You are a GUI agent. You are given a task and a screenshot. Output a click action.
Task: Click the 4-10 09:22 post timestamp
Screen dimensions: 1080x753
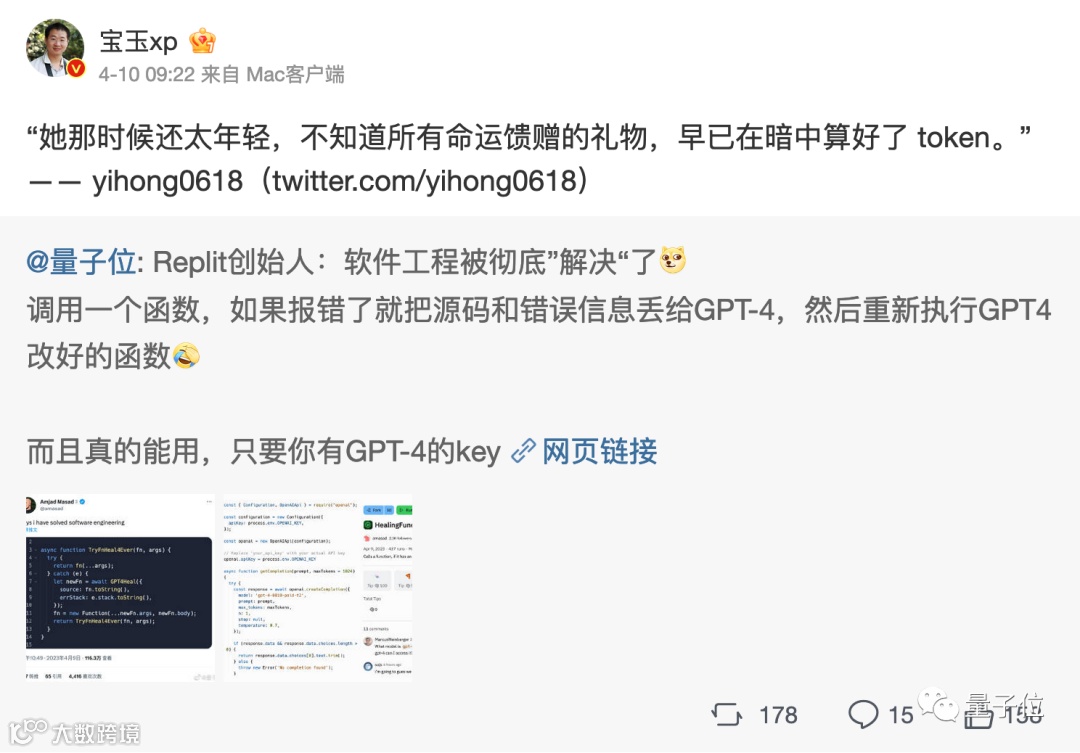coord(147,74)
